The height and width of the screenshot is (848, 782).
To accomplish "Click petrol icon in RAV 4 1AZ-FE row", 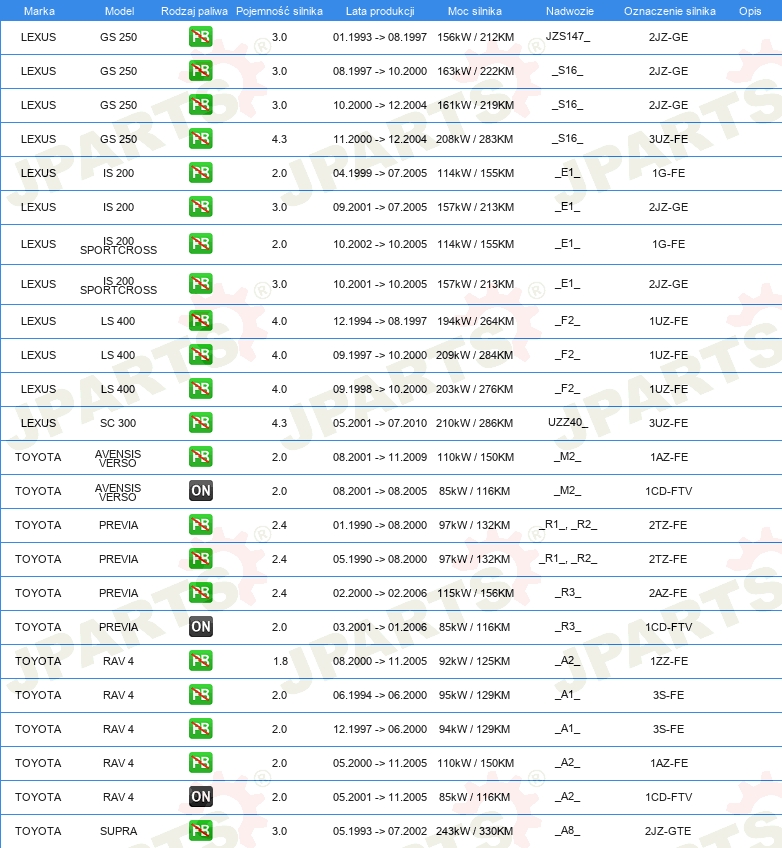I will click(201, 763).
